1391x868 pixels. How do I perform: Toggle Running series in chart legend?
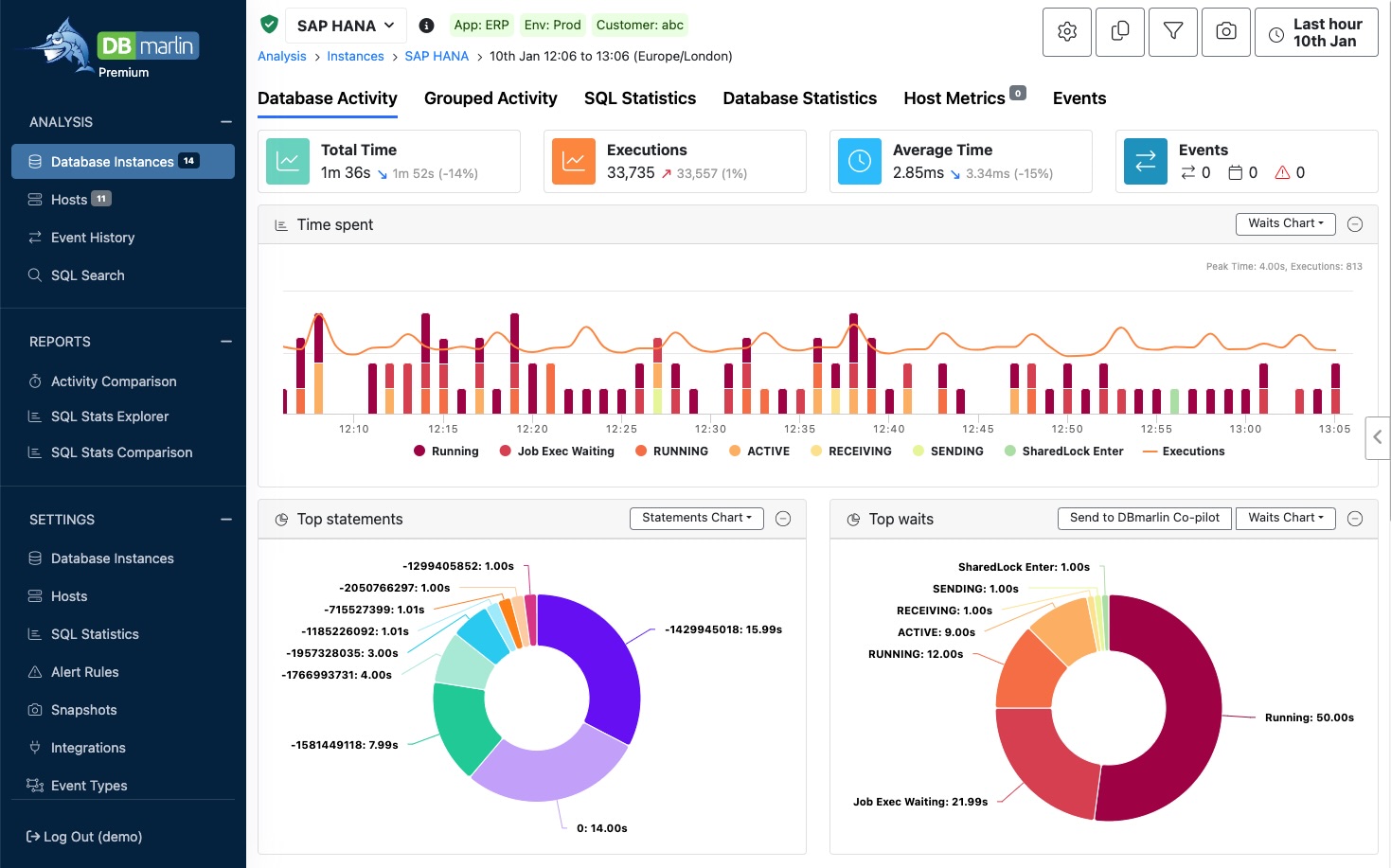446,452
